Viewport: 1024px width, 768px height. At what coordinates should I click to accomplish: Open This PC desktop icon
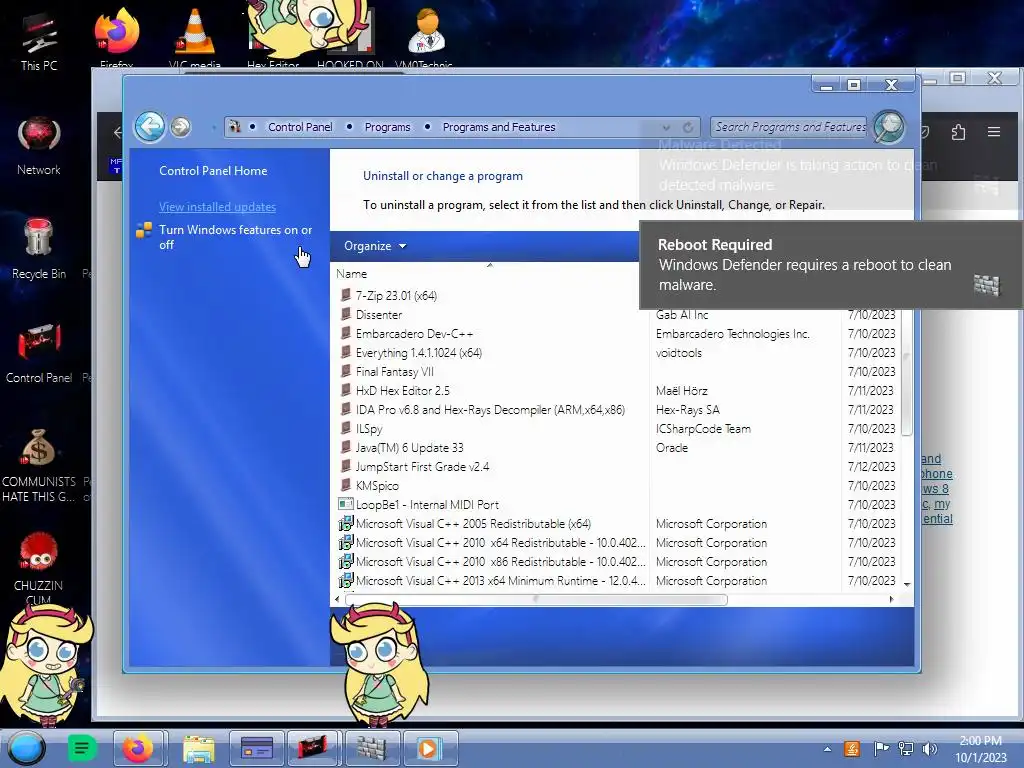(39, 42)
